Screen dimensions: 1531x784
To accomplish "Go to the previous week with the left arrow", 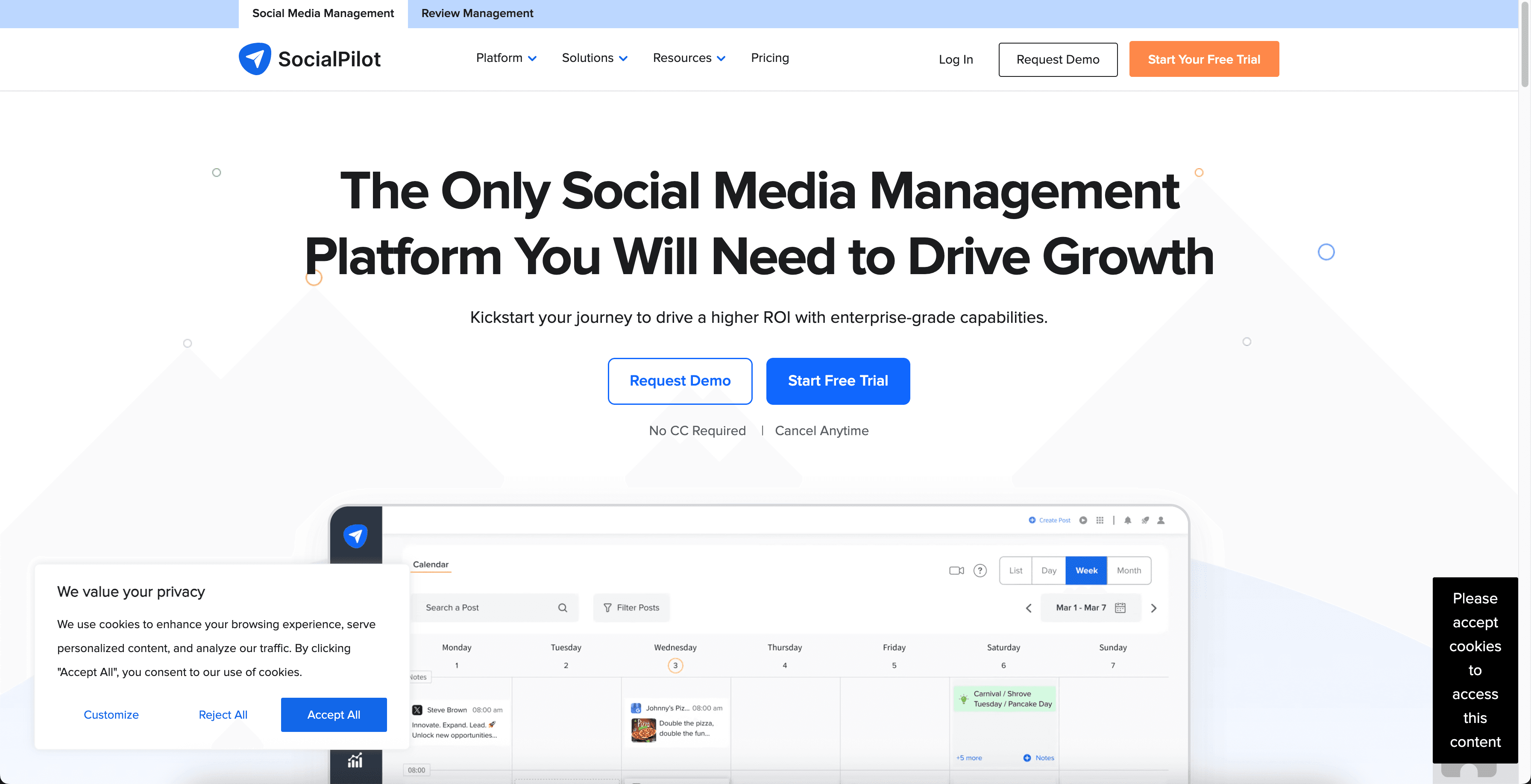I will 1029,608.
